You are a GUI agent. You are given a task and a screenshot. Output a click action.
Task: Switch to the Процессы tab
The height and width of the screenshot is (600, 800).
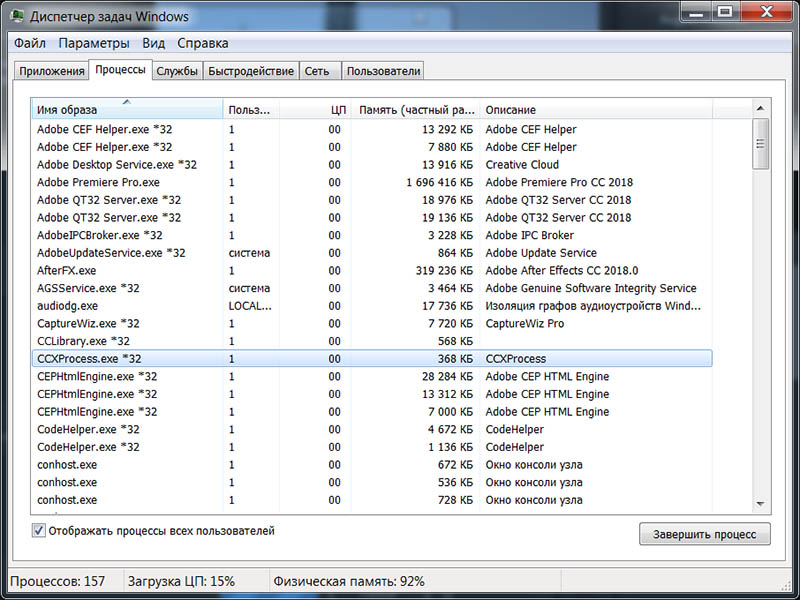[x=120, y=69]
